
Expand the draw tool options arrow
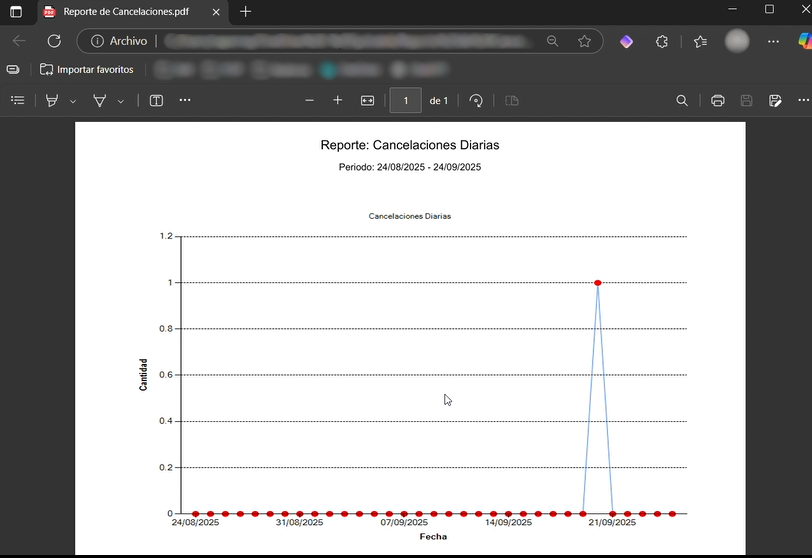[121, 101]
